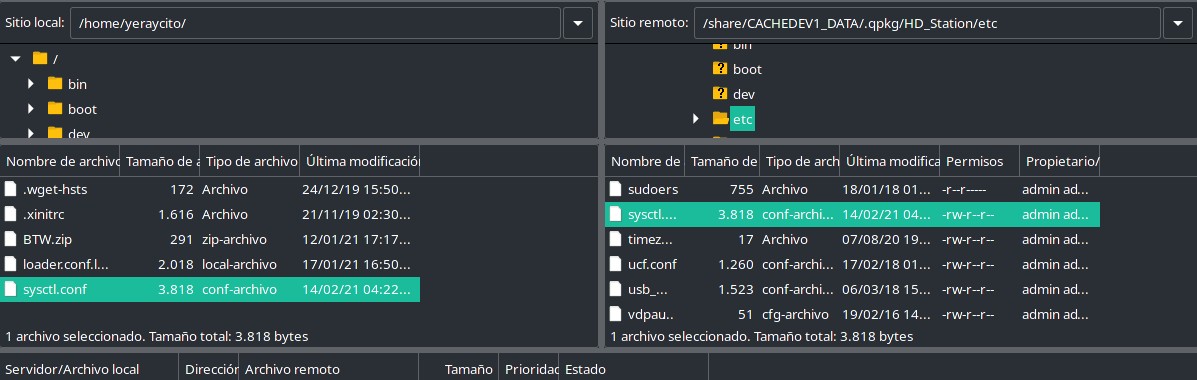
Task: Expand the local bin folder node
Action: (31, 84)
